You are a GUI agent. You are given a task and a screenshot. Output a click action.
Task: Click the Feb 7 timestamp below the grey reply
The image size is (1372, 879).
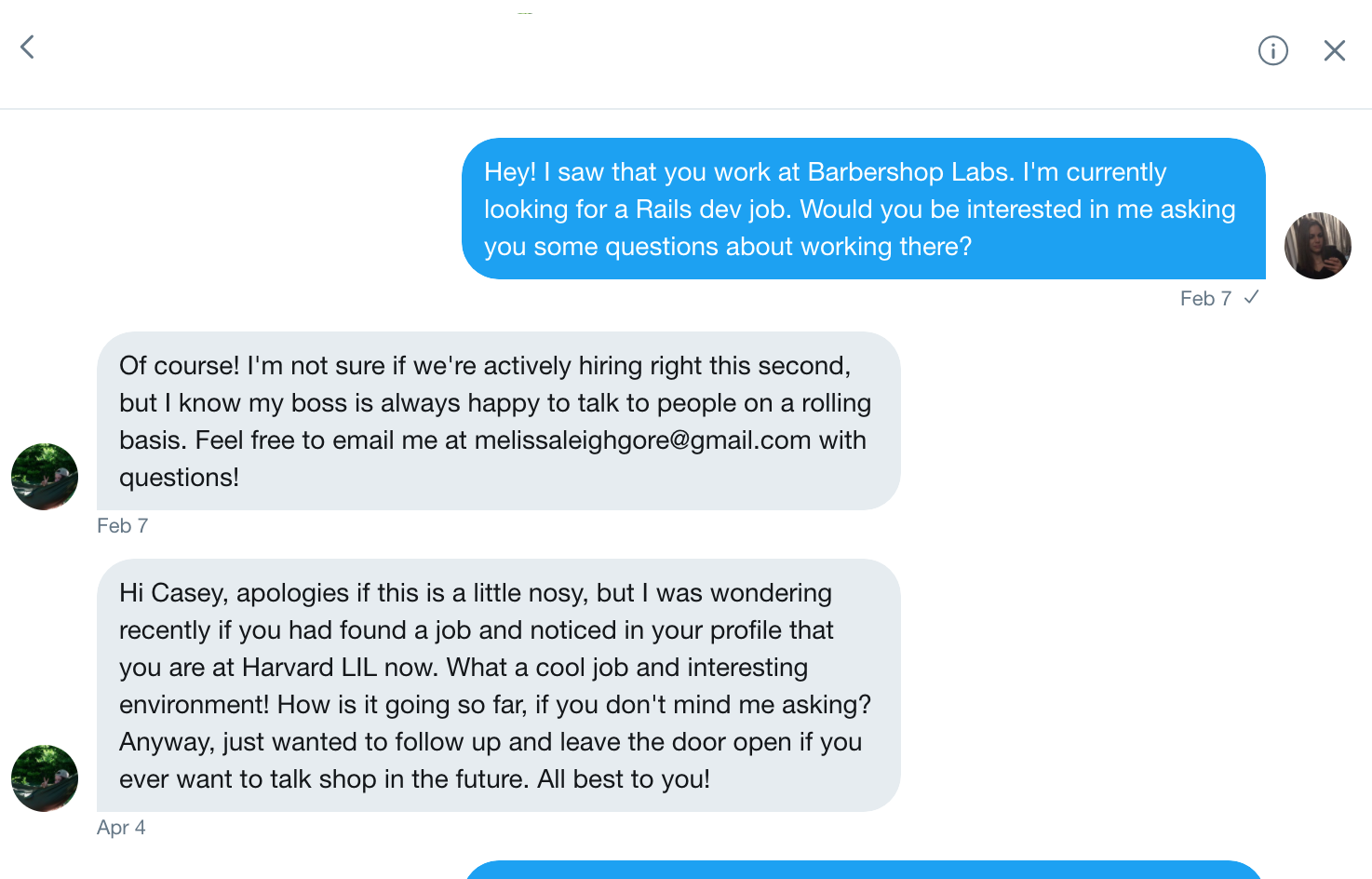[x=123, y=526]
